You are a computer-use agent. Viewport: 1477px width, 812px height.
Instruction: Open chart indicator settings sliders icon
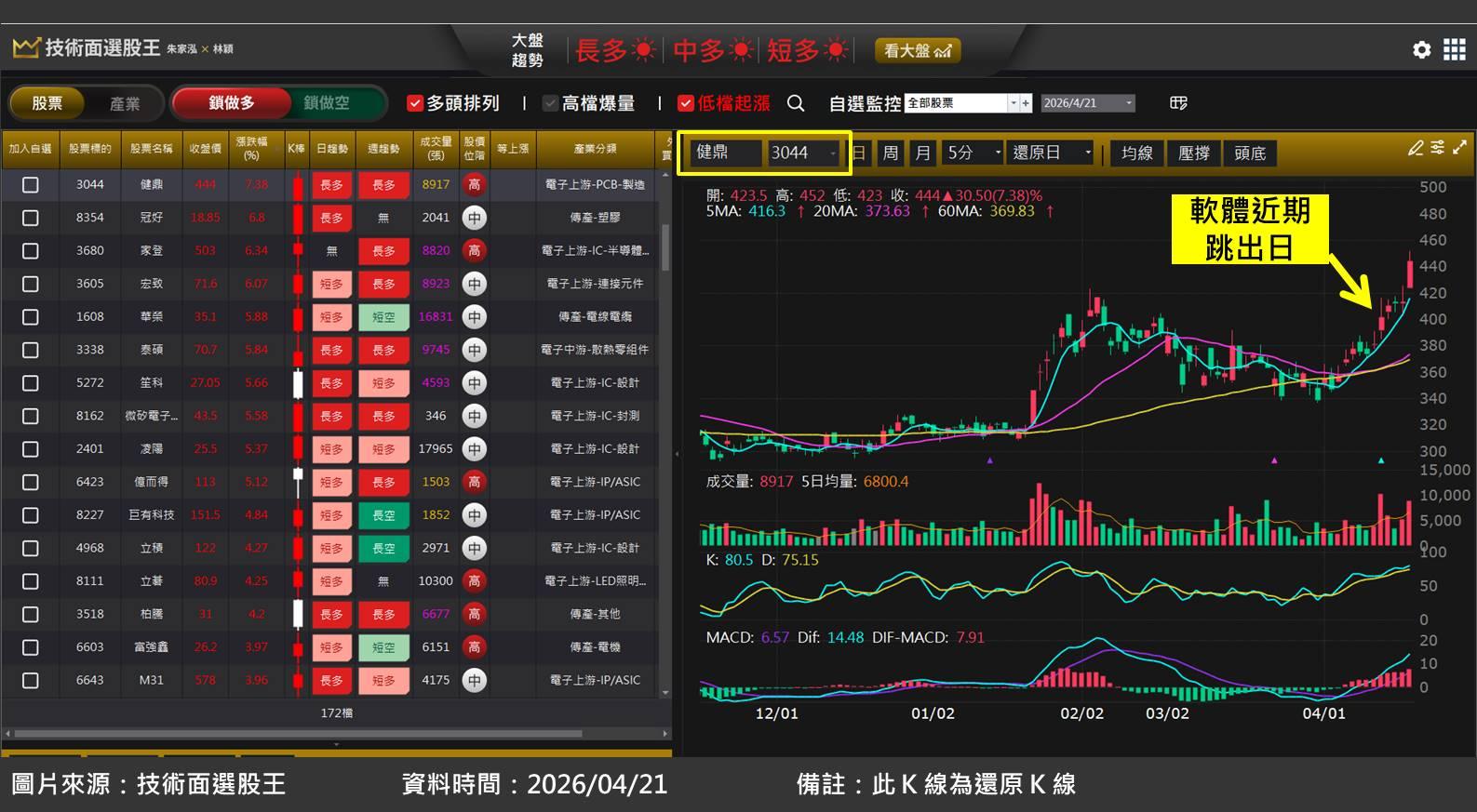(x=1438, y=148)
